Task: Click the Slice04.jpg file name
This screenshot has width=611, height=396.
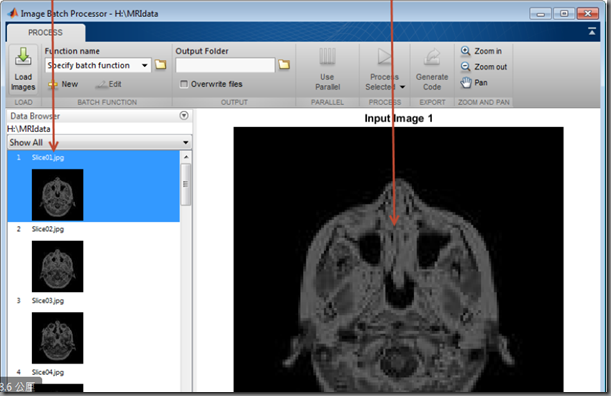Action: coord(48,372)
